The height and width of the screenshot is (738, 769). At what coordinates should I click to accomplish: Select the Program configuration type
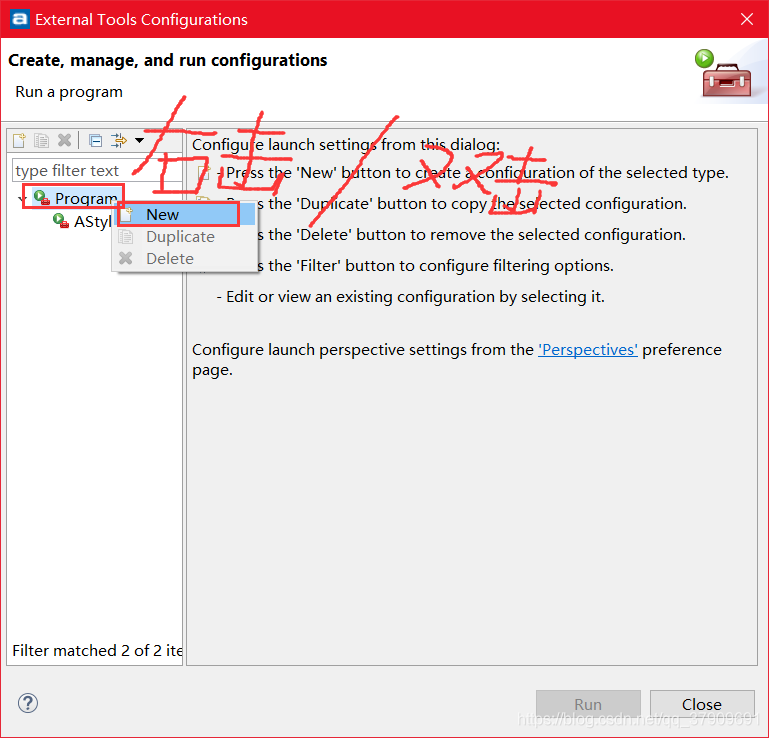click(x=86, y=198)
